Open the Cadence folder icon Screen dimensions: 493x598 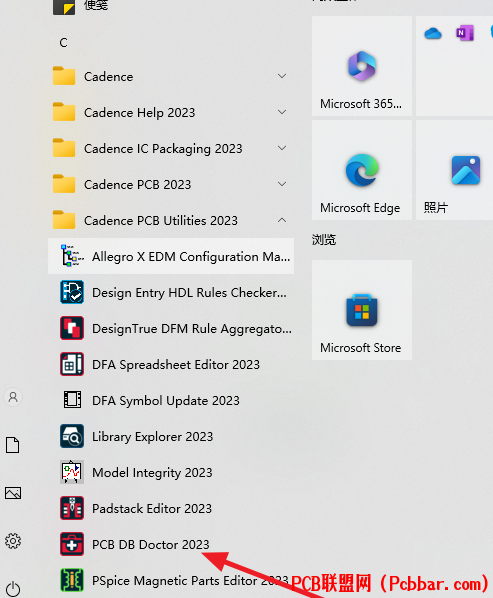click(x=64, y=76)
